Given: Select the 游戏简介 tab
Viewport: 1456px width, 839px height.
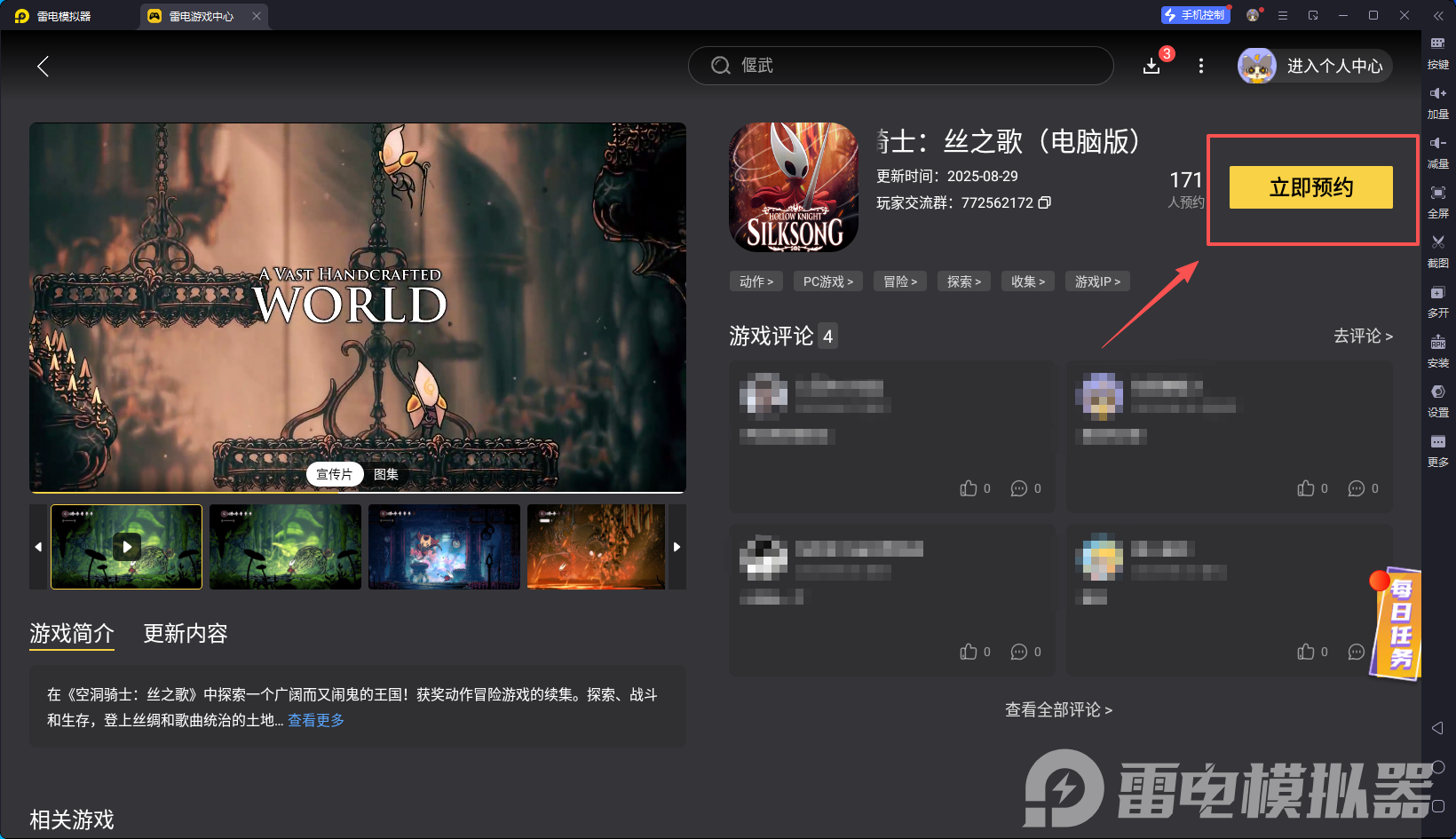Looking at the screenshot, I should (72, 633).
